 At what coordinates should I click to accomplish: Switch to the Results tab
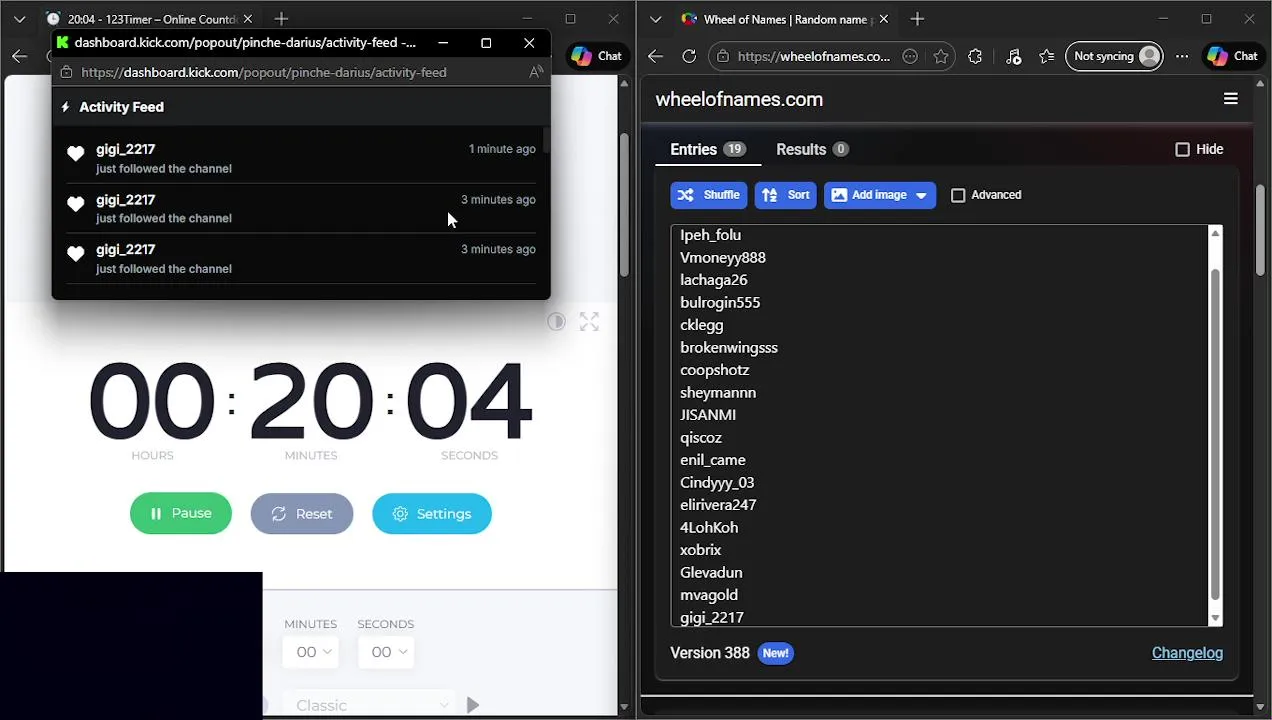point(812,149)
